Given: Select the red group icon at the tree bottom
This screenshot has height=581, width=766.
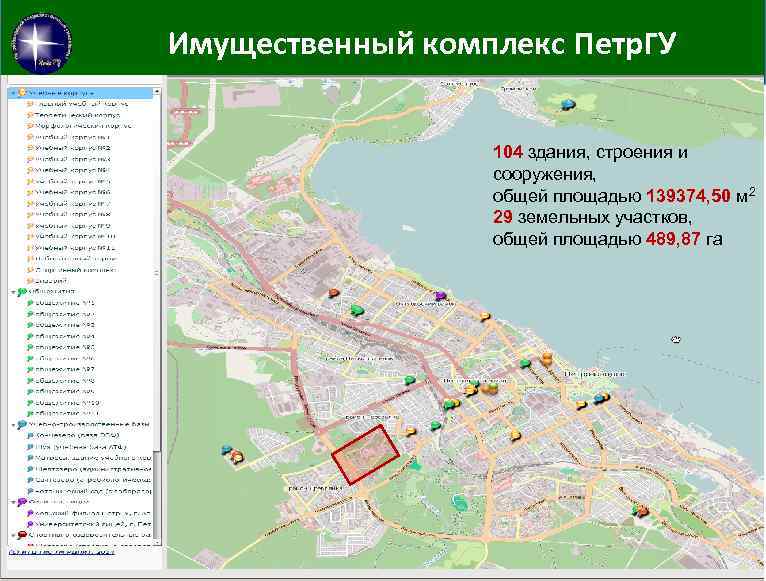Looking at the screenshot, I should [22, 535].
